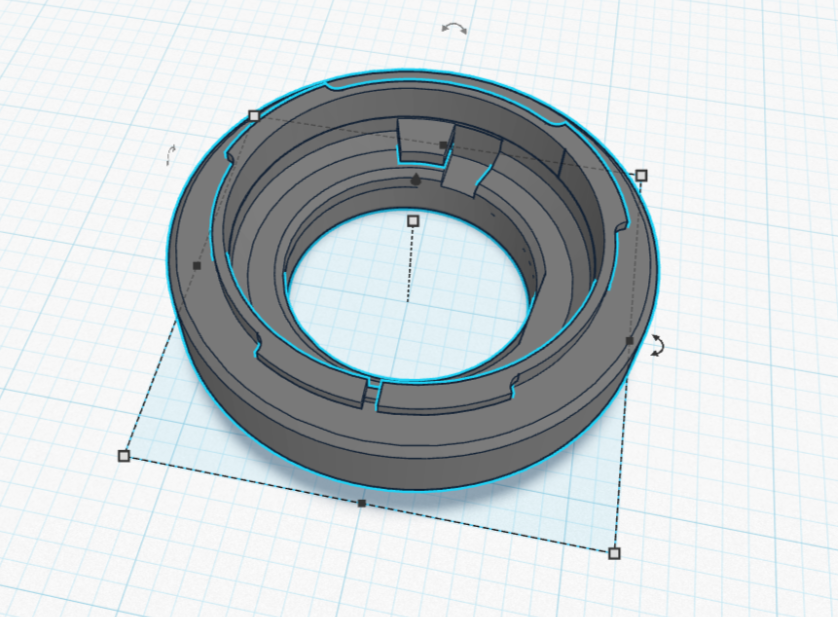Select the white height handle above the hole
This screenshot has height=617, width=838.
coord(413,220)
